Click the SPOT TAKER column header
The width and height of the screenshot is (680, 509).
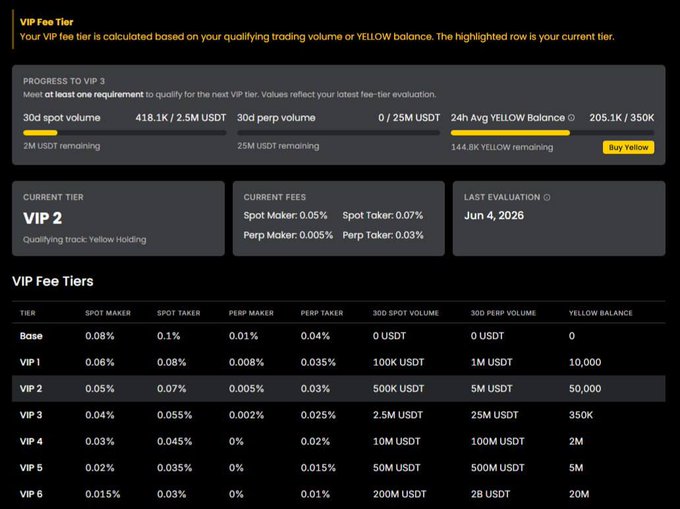179,313
